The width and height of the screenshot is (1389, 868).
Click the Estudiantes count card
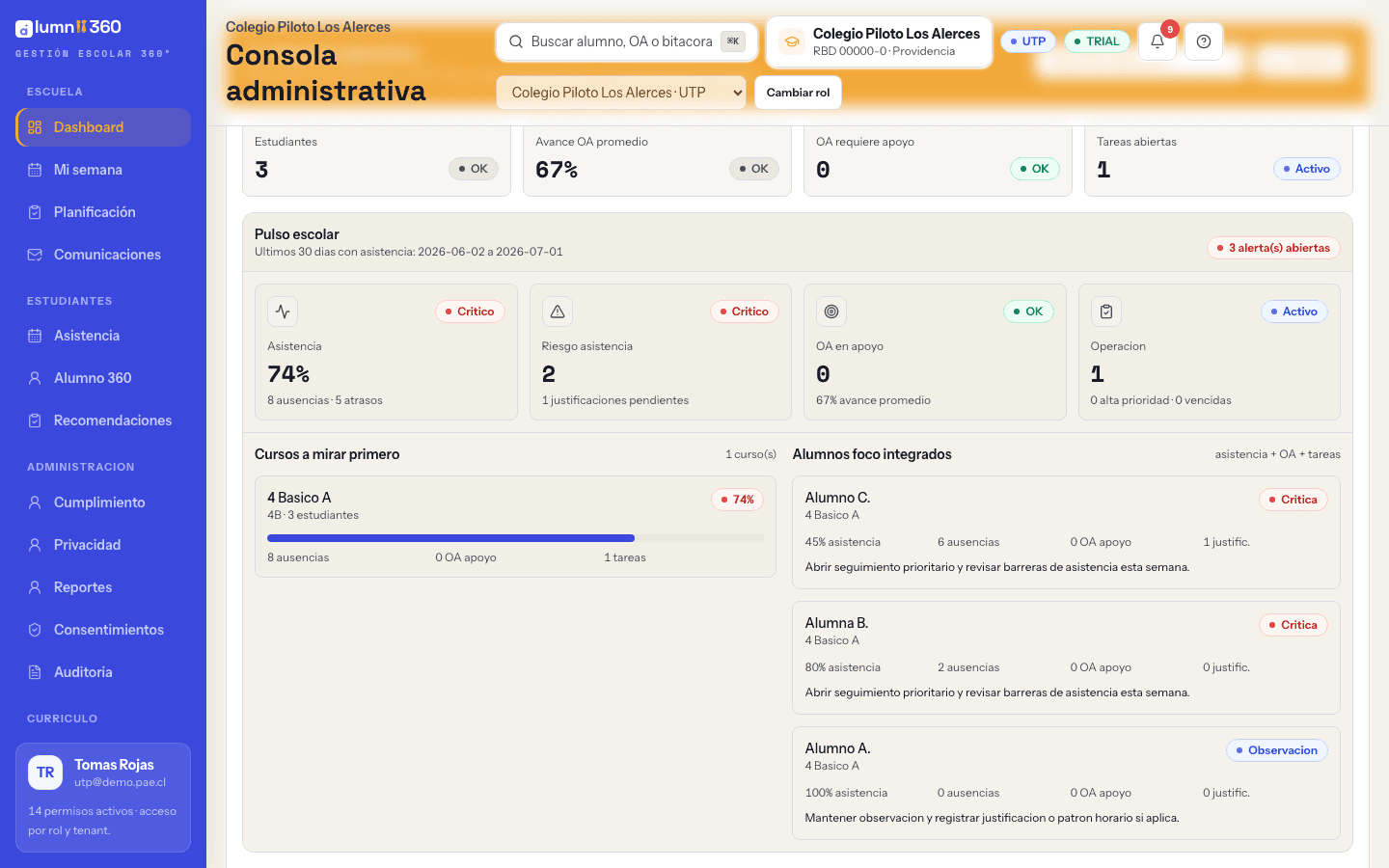(x=376, y=160)
